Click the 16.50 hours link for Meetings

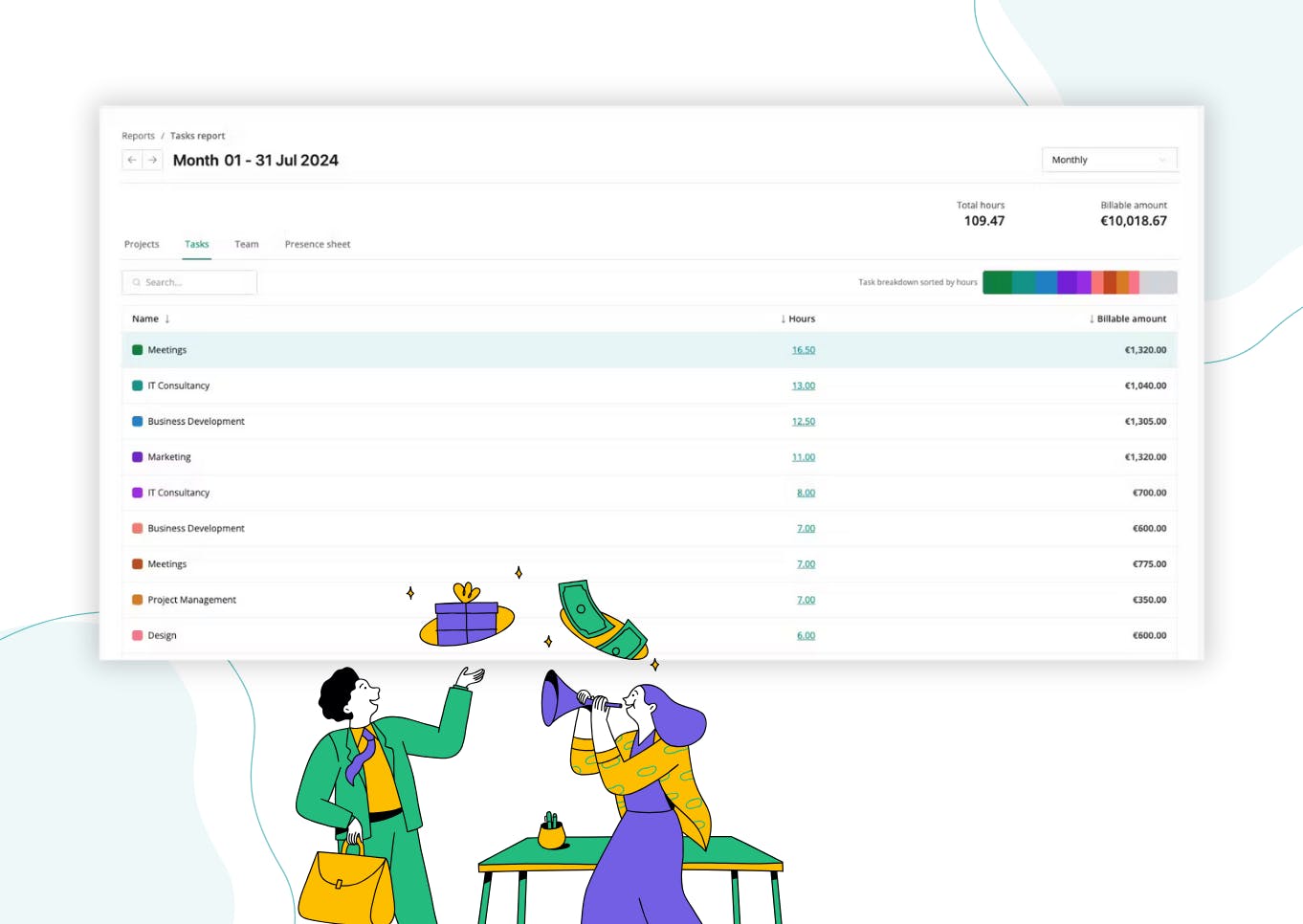coord(804,350)
